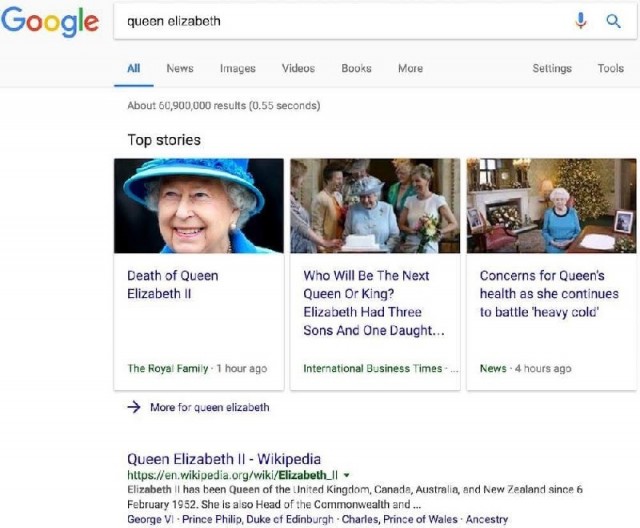This screenshot has width=640, height=528.
Task: Switch to the News tab
Action: (x=180, y=68)
